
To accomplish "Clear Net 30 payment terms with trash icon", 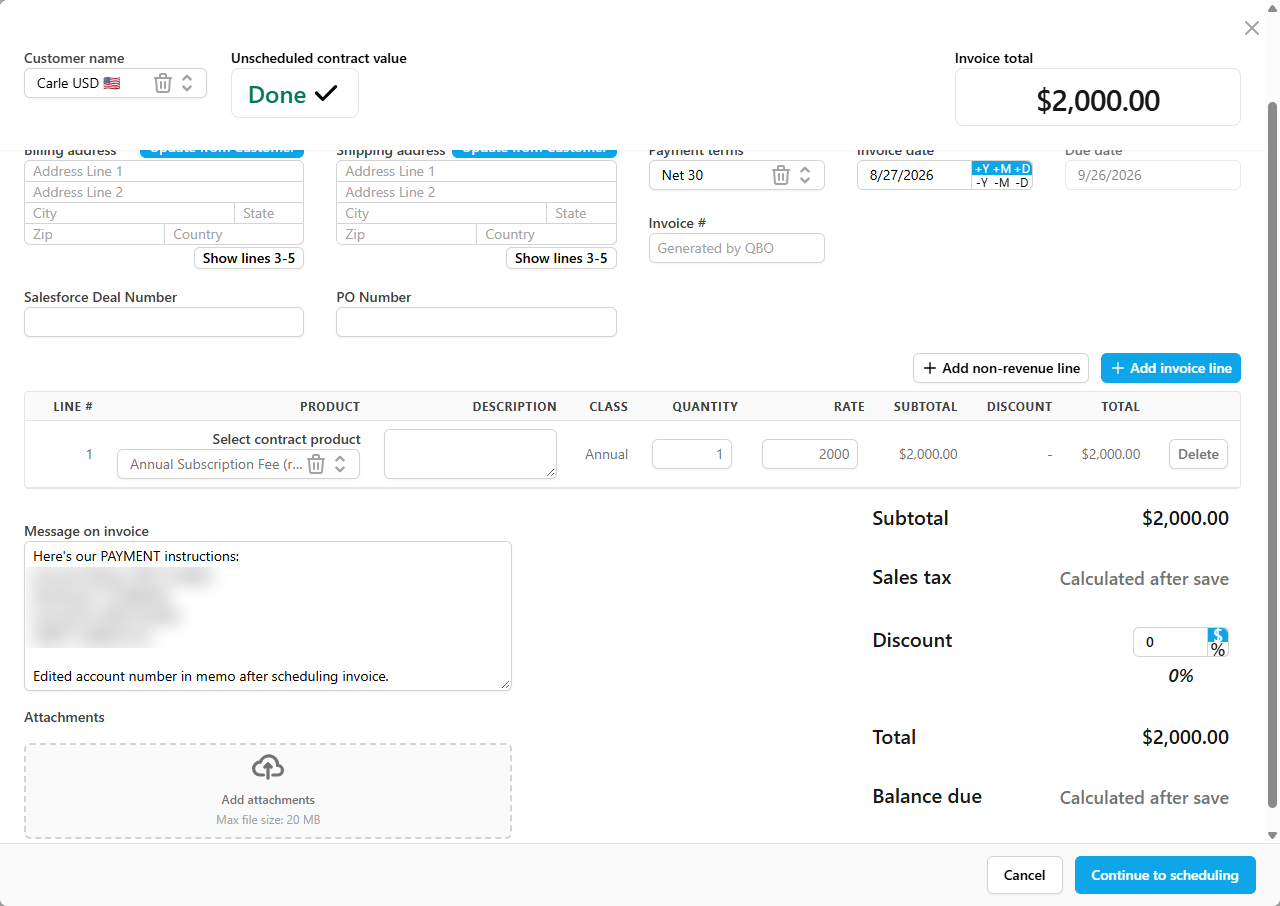I will click(x=781, y=175).
